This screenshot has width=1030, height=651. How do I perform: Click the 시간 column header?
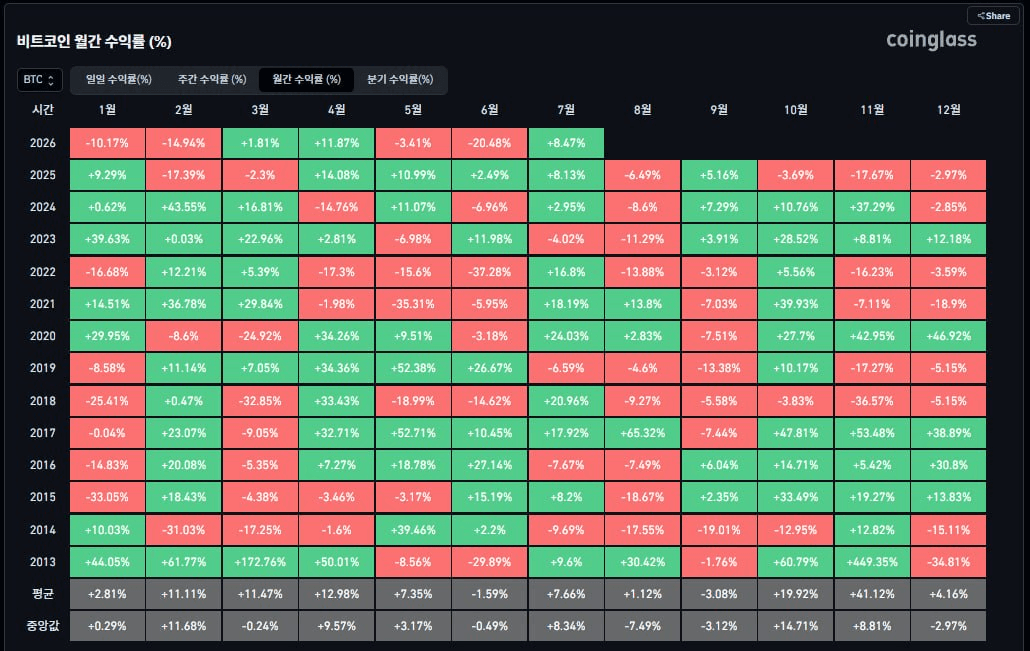[43, 110]
